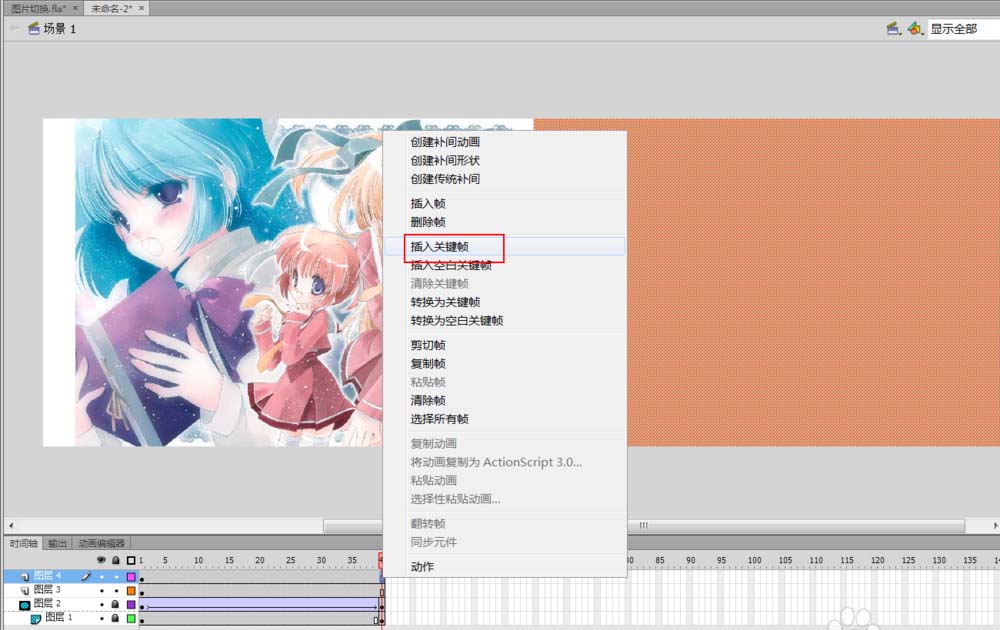Choose 创建传统补间 from context menu
1000x630 pixels.
[x=445, y=179]
